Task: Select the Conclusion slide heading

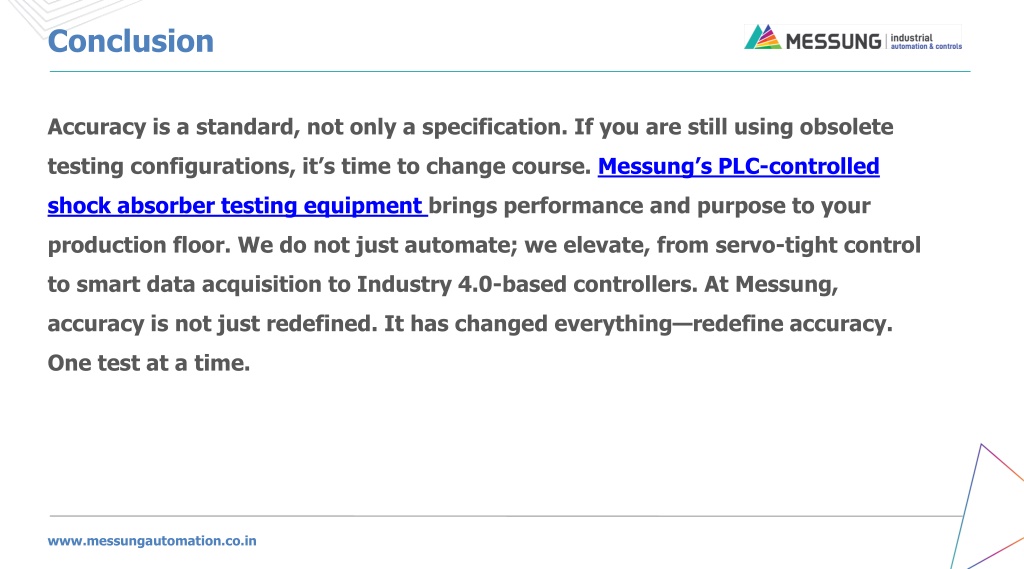Action: click(x=131, y=41)
